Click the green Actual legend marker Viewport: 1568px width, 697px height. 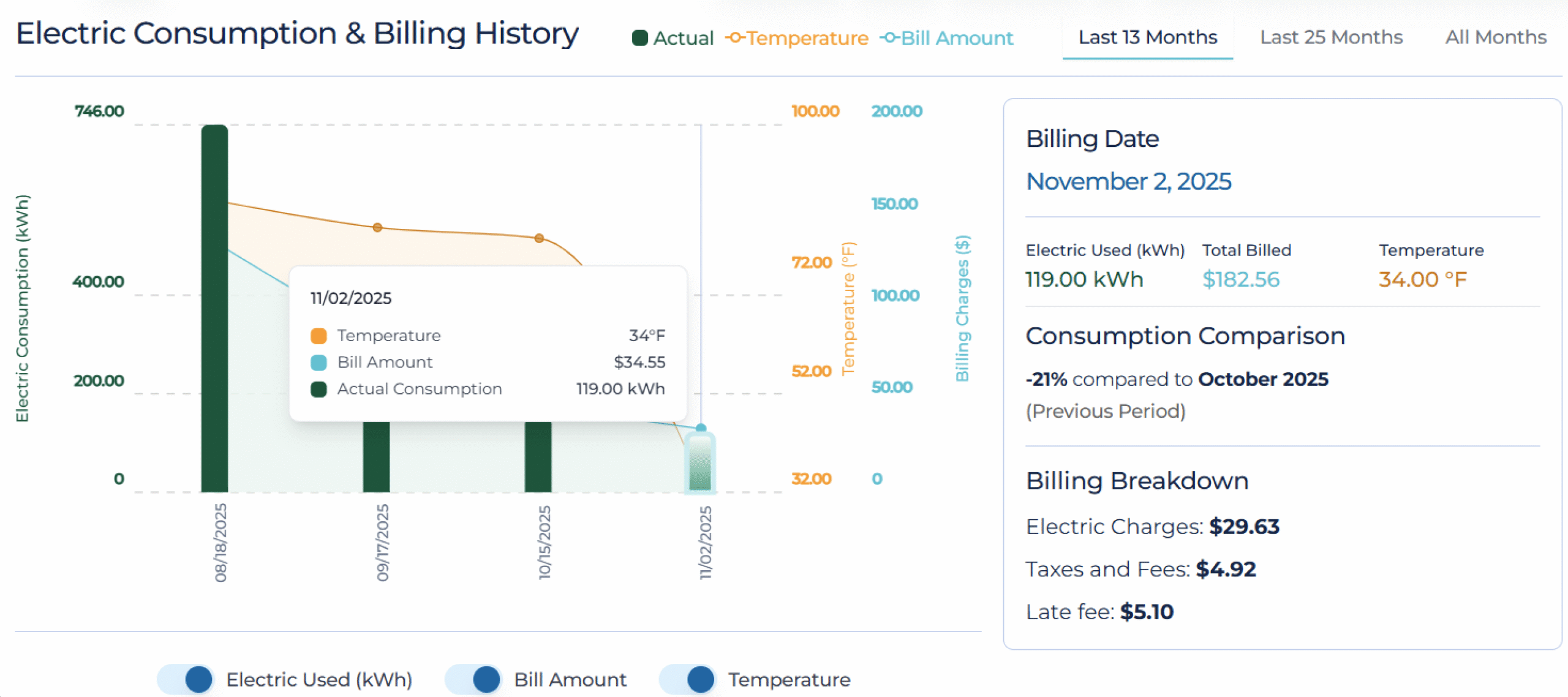[640, 38]
